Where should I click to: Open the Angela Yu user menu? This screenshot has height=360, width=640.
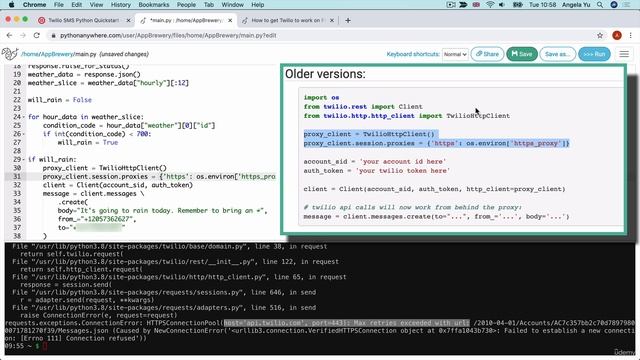[576, 4]
